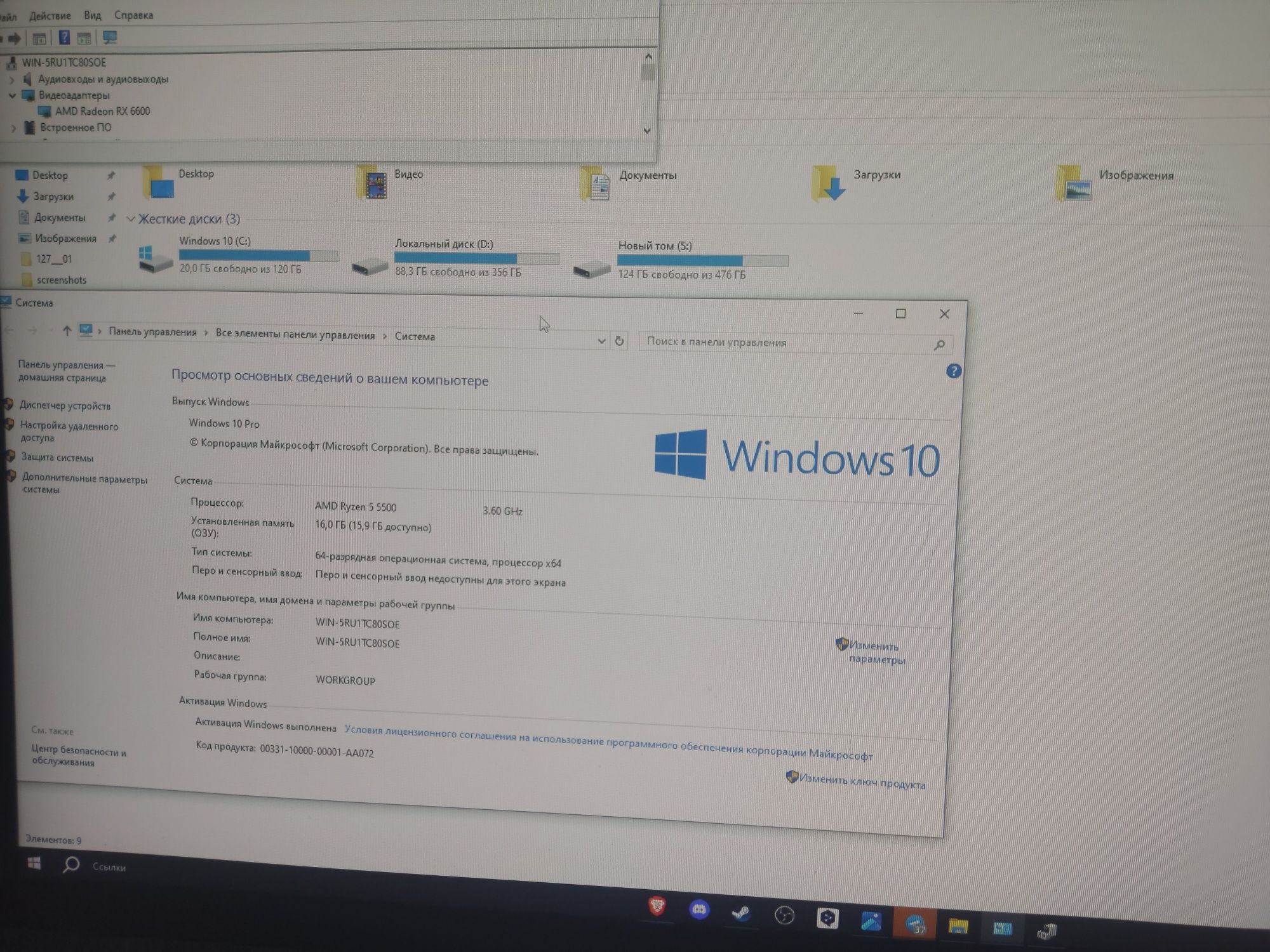Image resolution: width=1270 pixels, height=952 pixels.
Task: Click the scan for hardware changes monitor icon
Action: coord(110,37)
